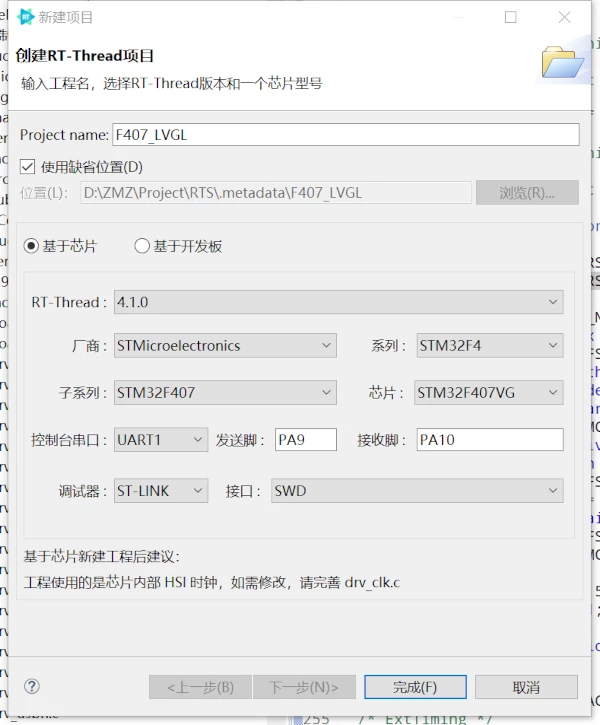
Task: Click the 发送脚 PA9 input field
Action: click(306, 439)
